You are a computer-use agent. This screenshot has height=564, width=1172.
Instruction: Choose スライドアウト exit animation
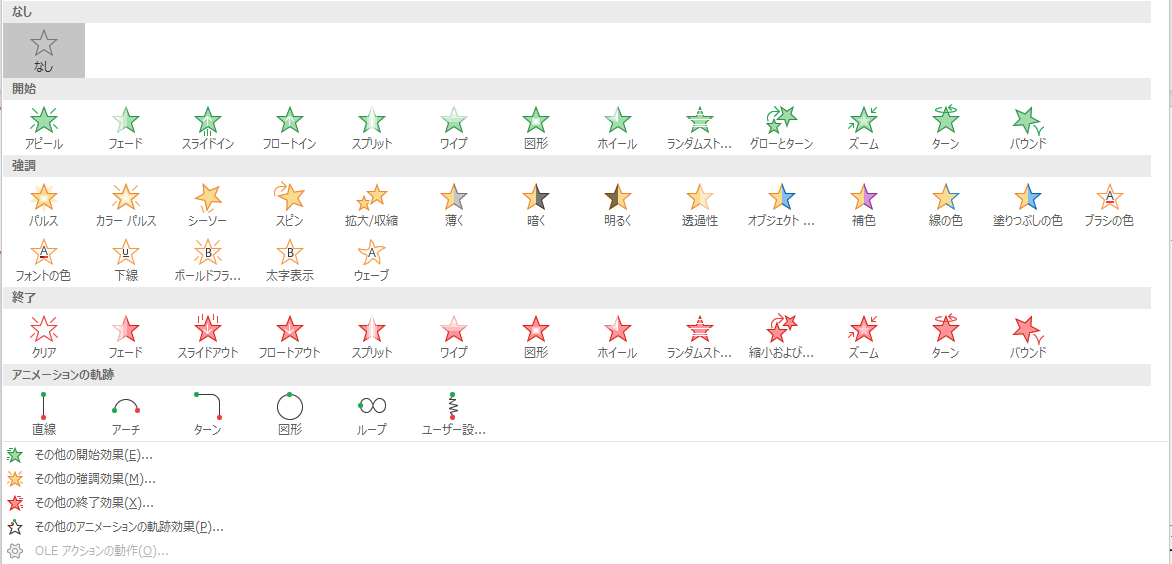coord(208,337)
